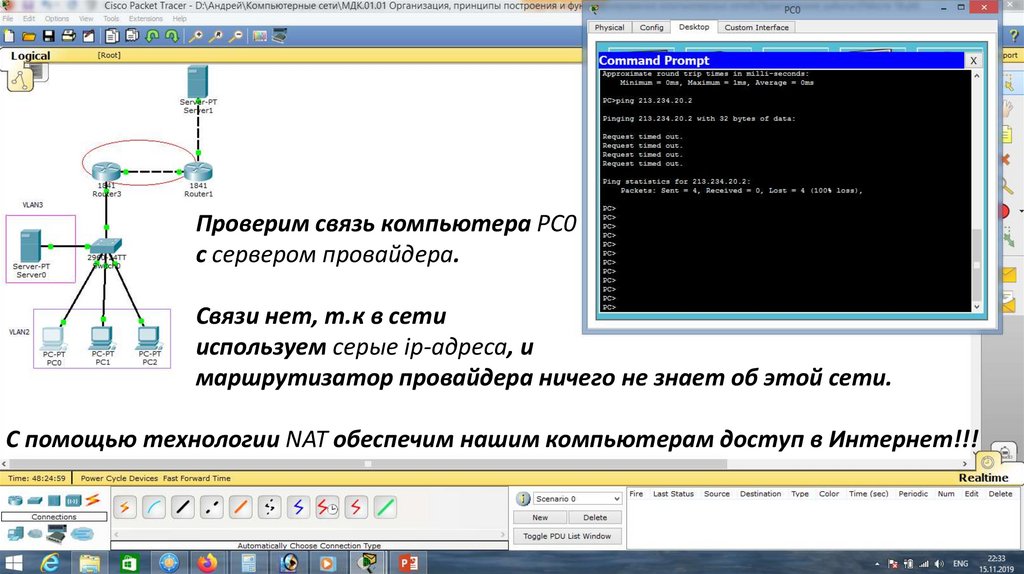The width and height of the screenshot is (1024, 574).
Task: Click the Realtime mode tab
Action: 983,477
